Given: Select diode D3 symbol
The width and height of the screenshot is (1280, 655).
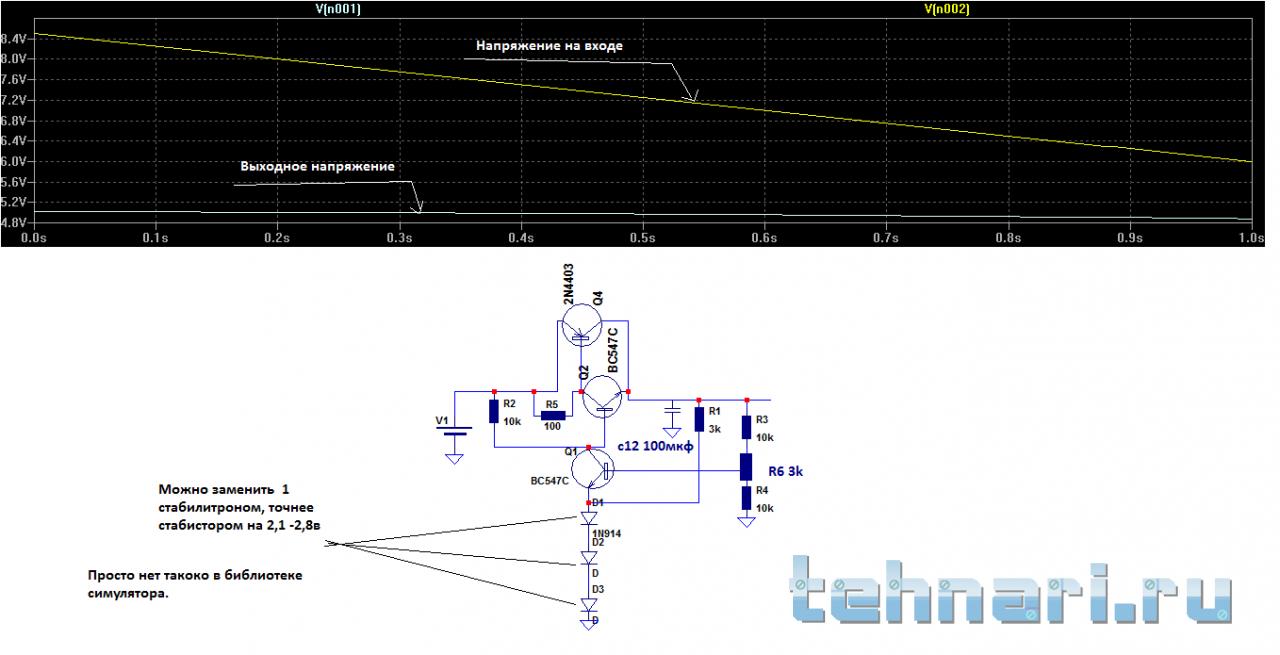Looking at the screenshot, I should coord(591,604).
